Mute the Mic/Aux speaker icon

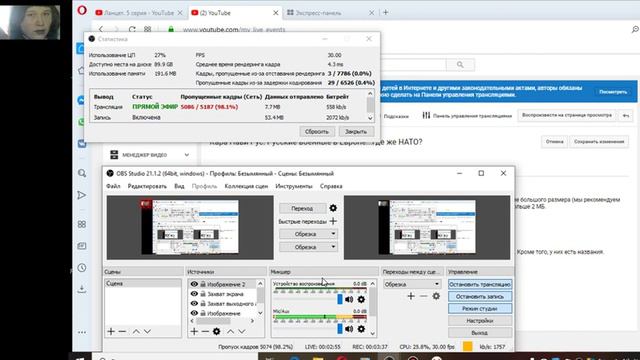coord(349,329)
